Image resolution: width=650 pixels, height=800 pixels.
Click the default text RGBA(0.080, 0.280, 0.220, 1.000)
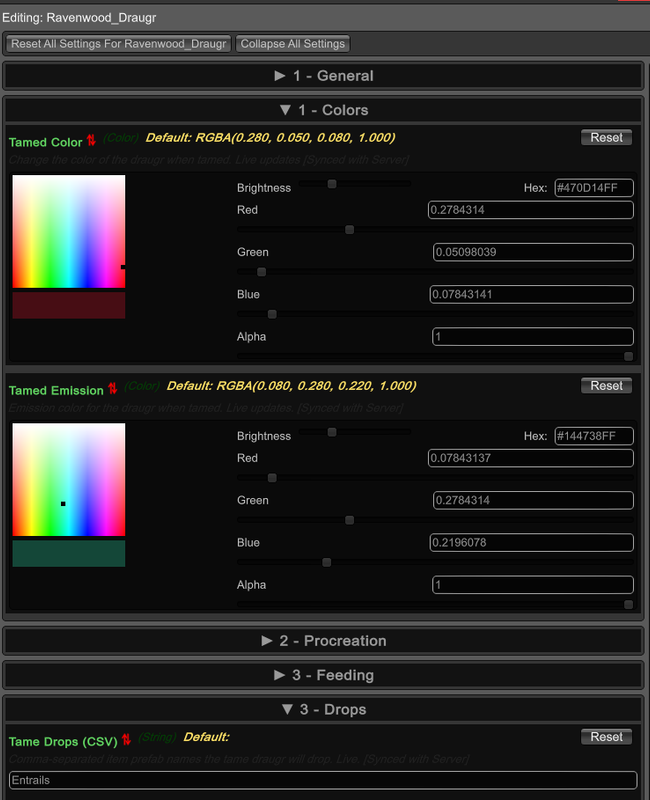pyautogui.click(x=316, y=386)
